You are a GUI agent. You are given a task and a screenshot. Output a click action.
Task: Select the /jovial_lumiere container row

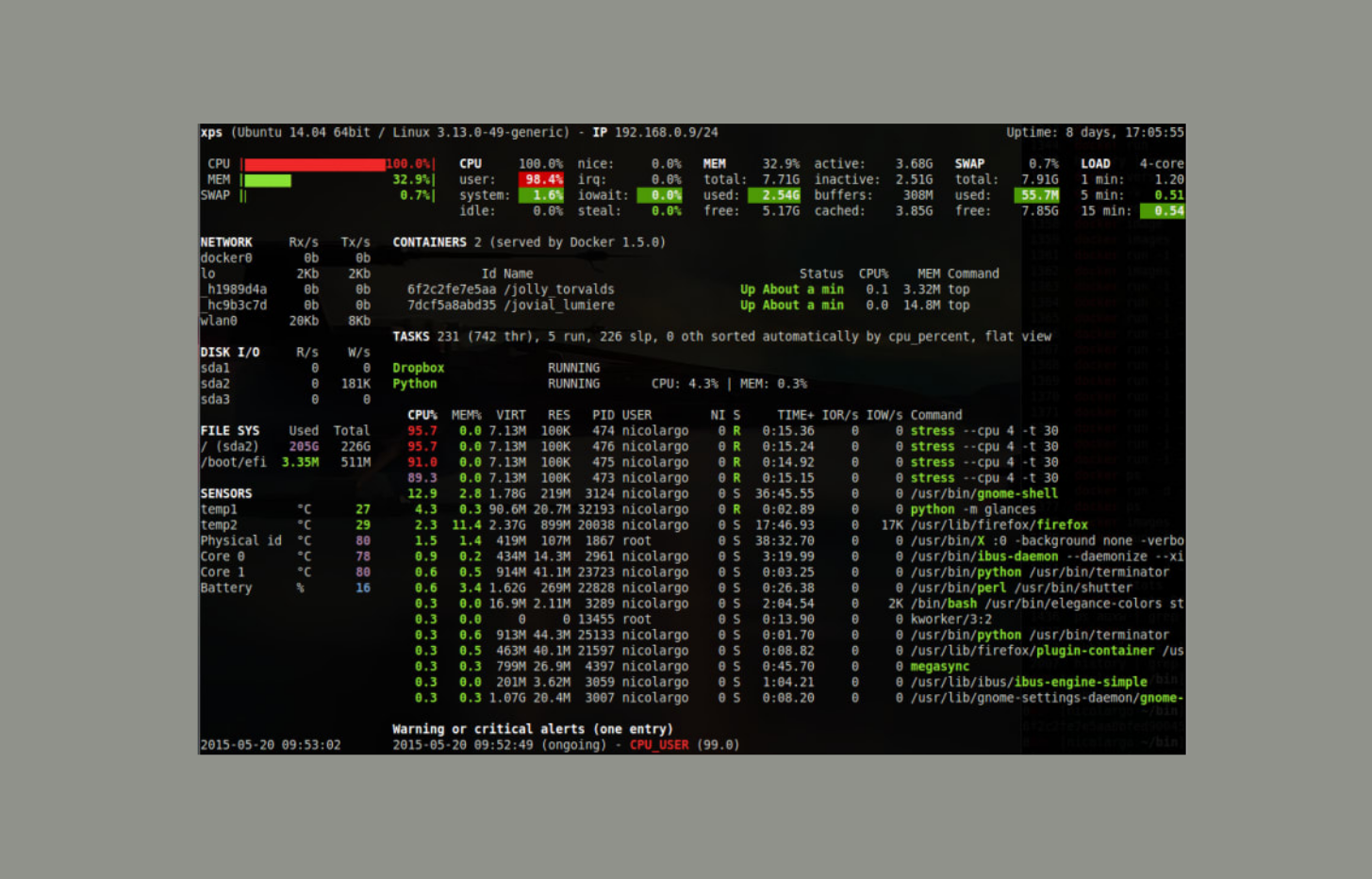click(688, 306)
